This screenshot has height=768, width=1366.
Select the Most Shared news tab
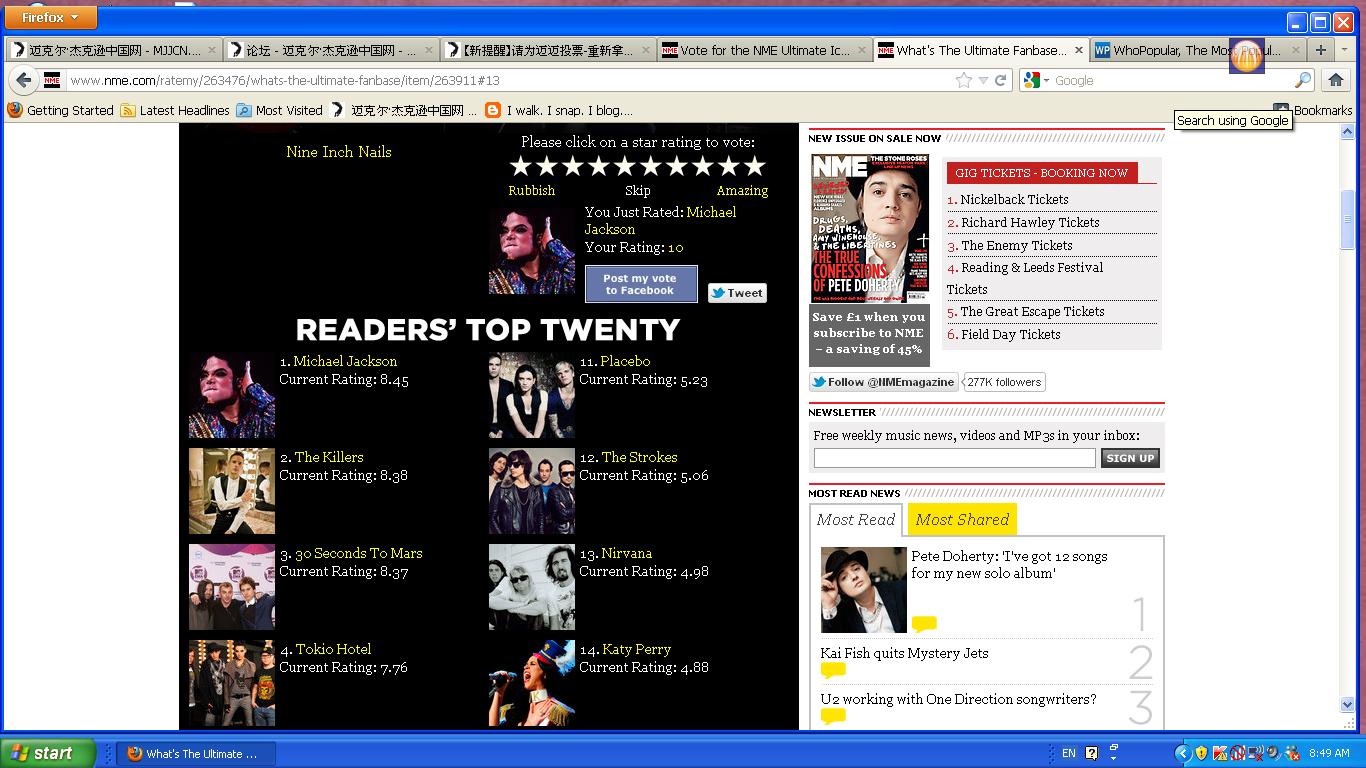(x=961, y=519)
